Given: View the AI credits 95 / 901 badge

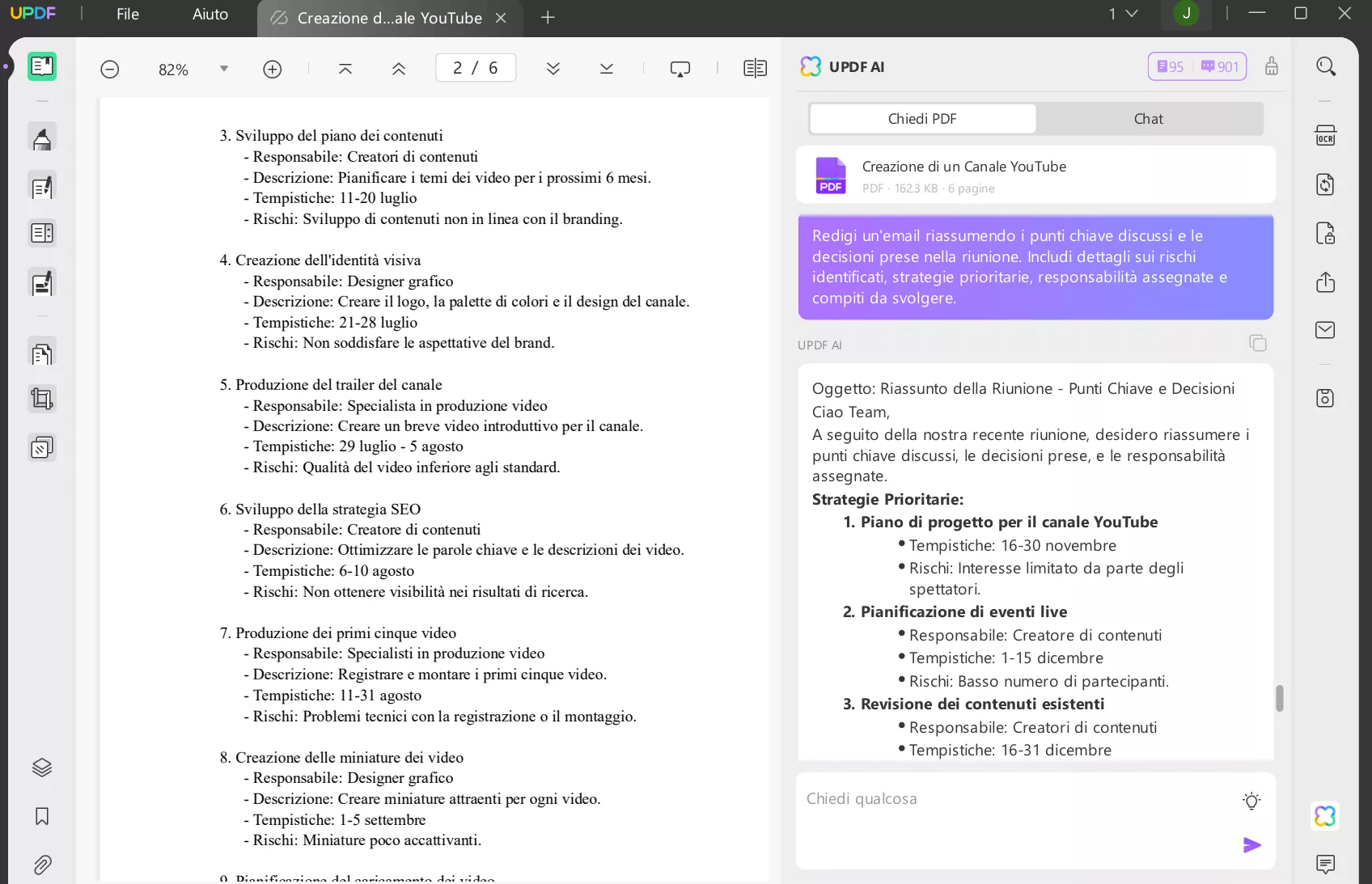Looking at the screenshot, I should [1197, 66].
